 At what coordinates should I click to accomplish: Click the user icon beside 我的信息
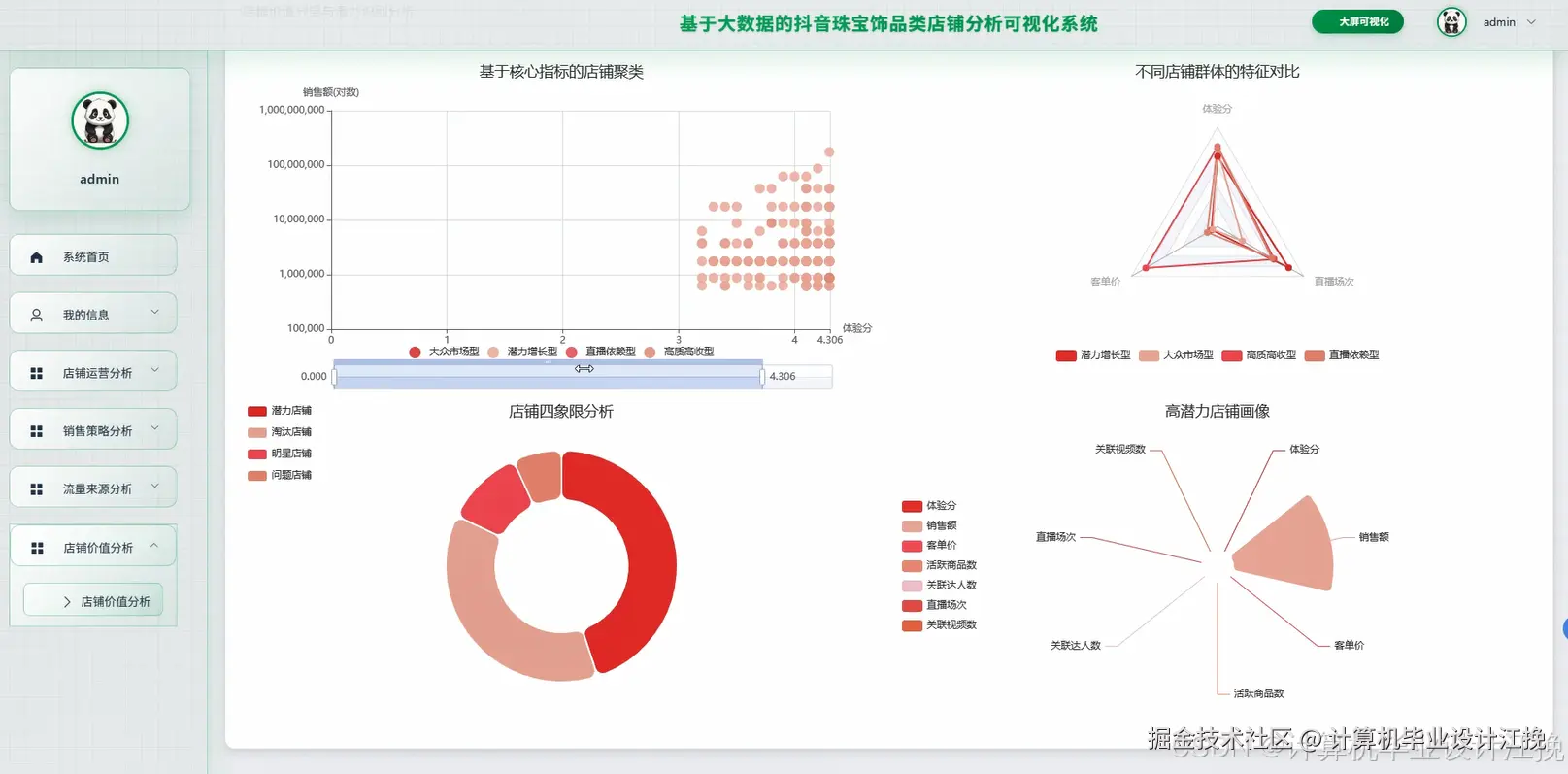point(37,315)
